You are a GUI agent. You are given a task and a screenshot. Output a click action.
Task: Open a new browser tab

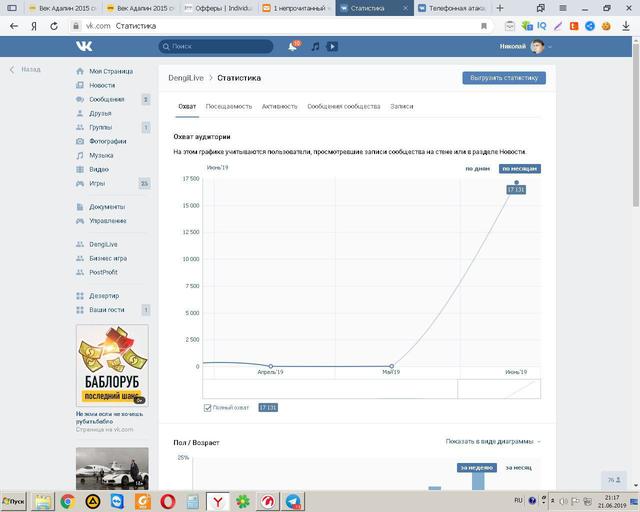pos(500,8)
